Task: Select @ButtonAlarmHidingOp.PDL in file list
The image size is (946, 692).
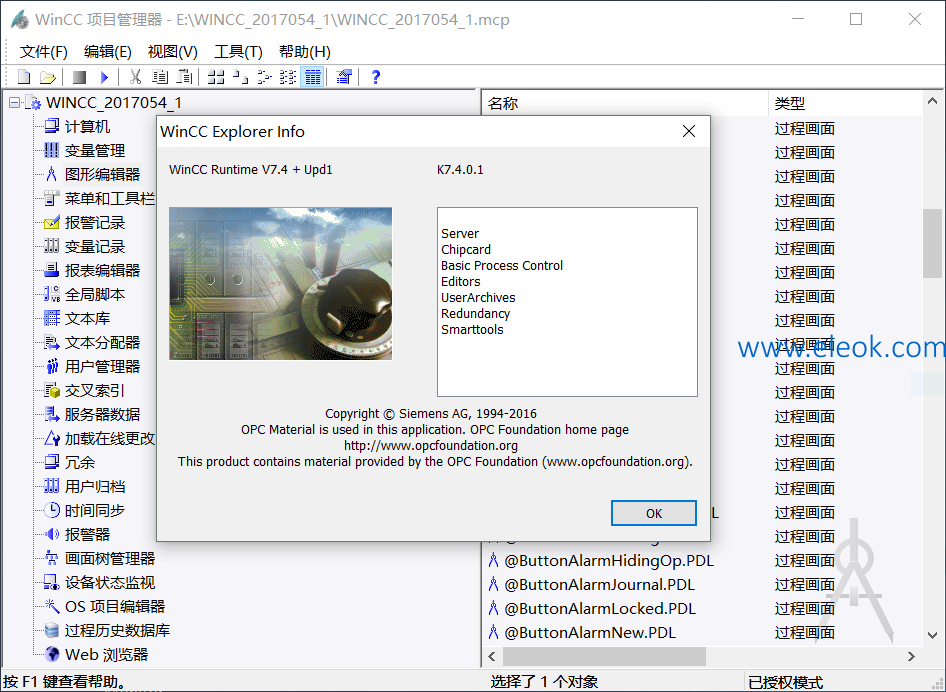Action: pyautogui.click(x=609, y=560)
